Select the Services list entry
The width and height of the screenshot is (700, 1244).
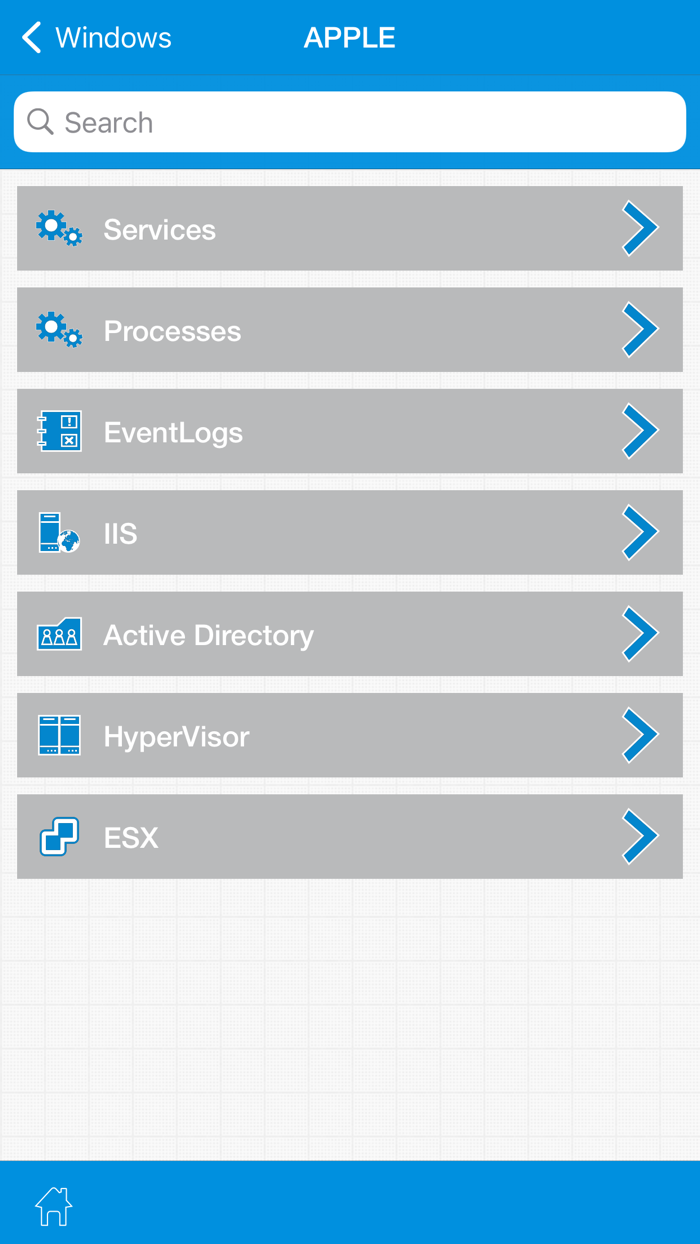tap(350, 228)
